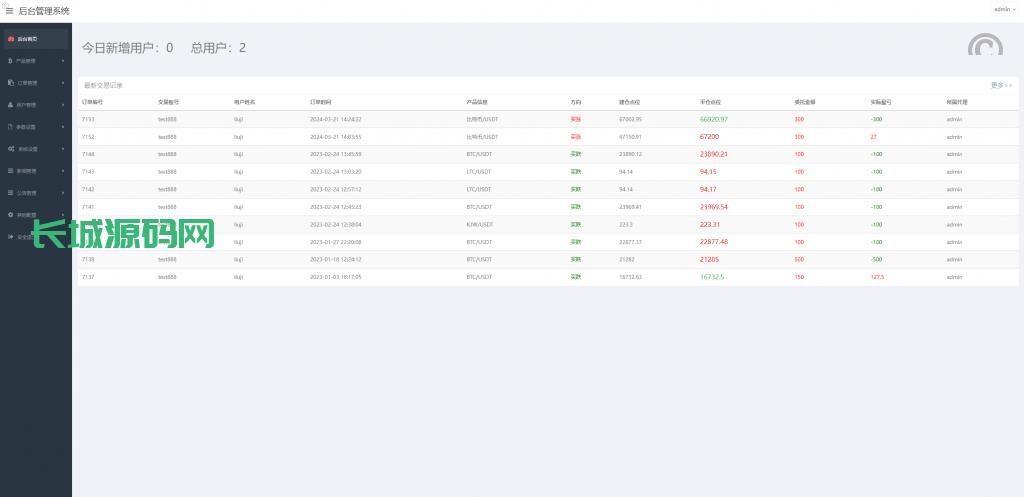1024x497 pixels.
Task: Expand the 系统设置 submenu arrow
Action: 63,149
